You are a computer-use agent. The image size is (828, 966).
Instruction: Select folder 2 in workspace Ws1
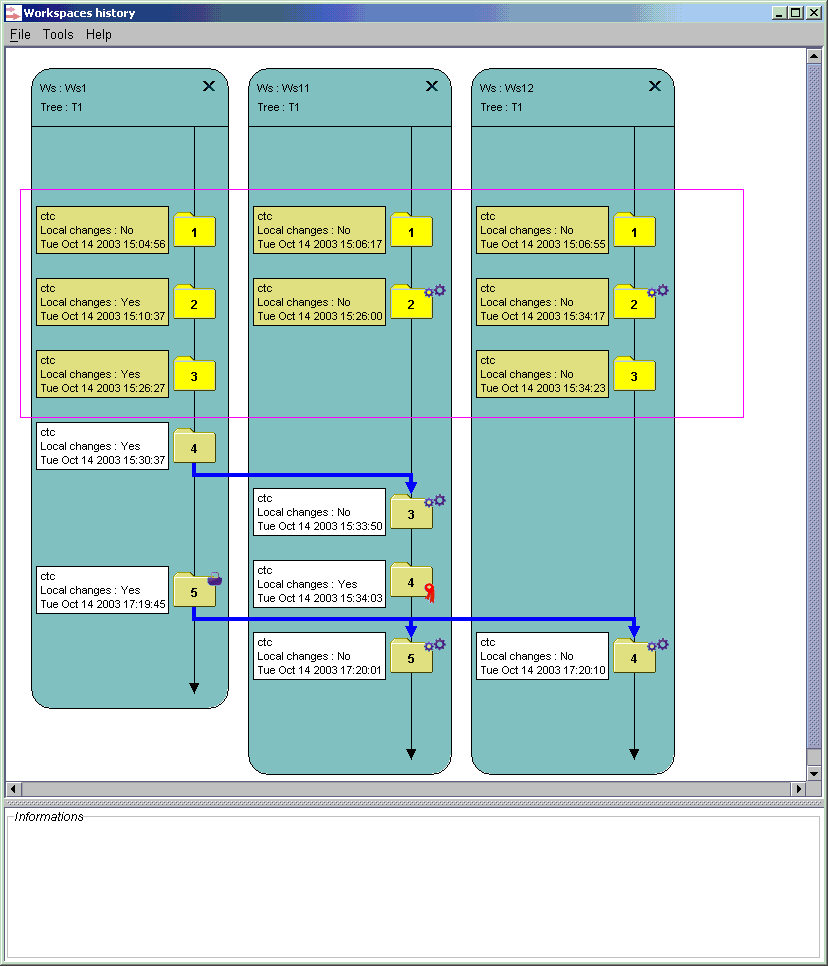[194, 302]
